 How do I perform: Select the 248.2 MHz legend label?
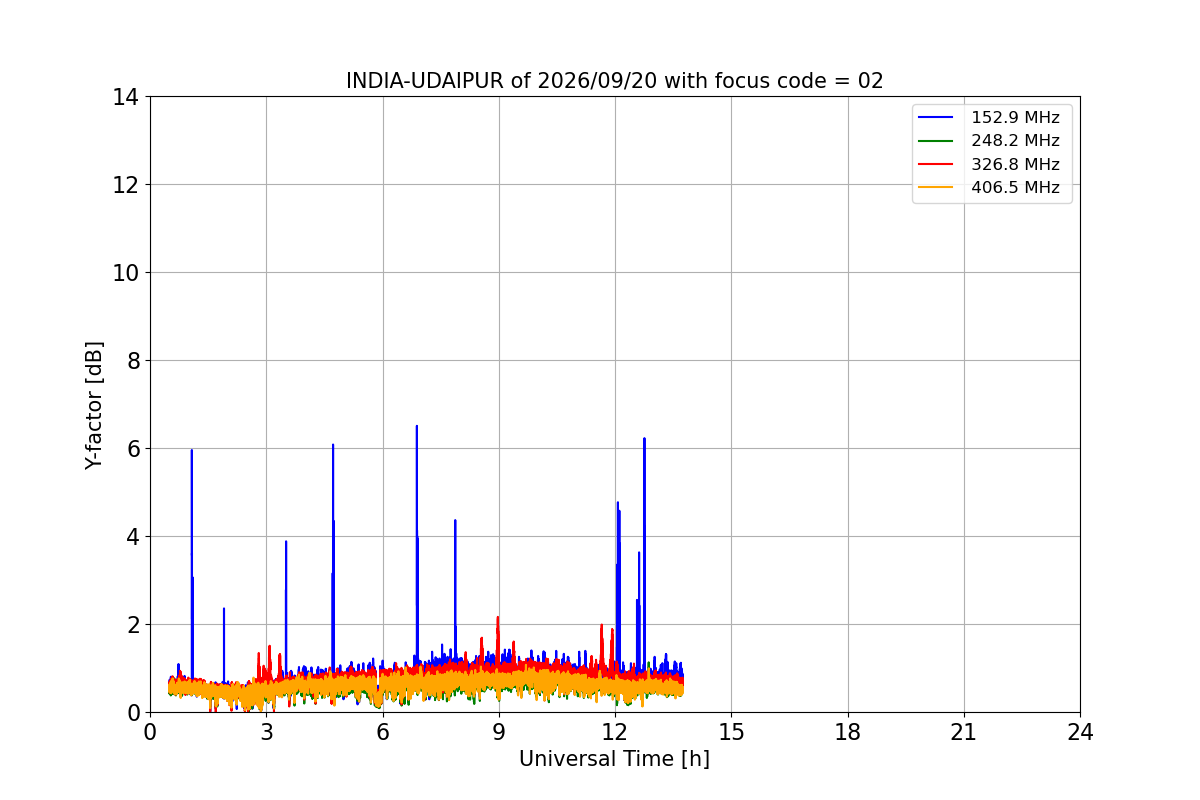point(1015,141)
